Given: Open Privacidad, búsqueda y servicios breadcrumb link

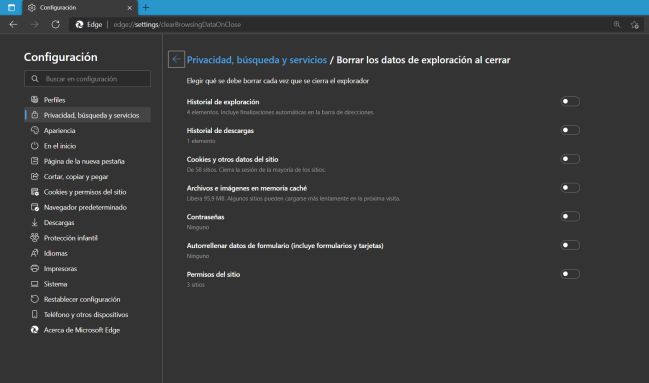Looking at the screenshot, I should (257, 60).
